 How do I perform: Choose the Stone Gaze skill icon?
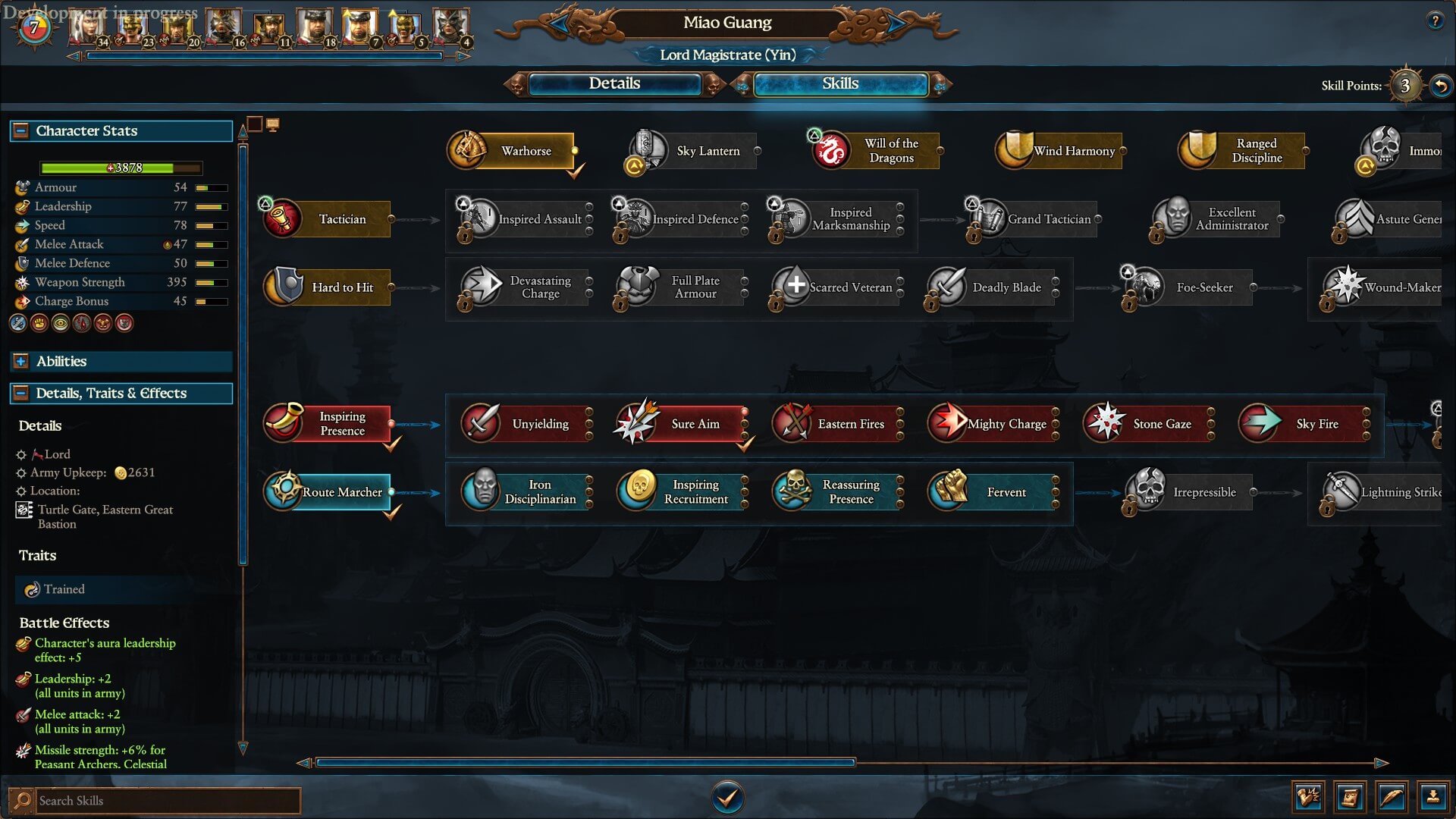[1104, 423]
